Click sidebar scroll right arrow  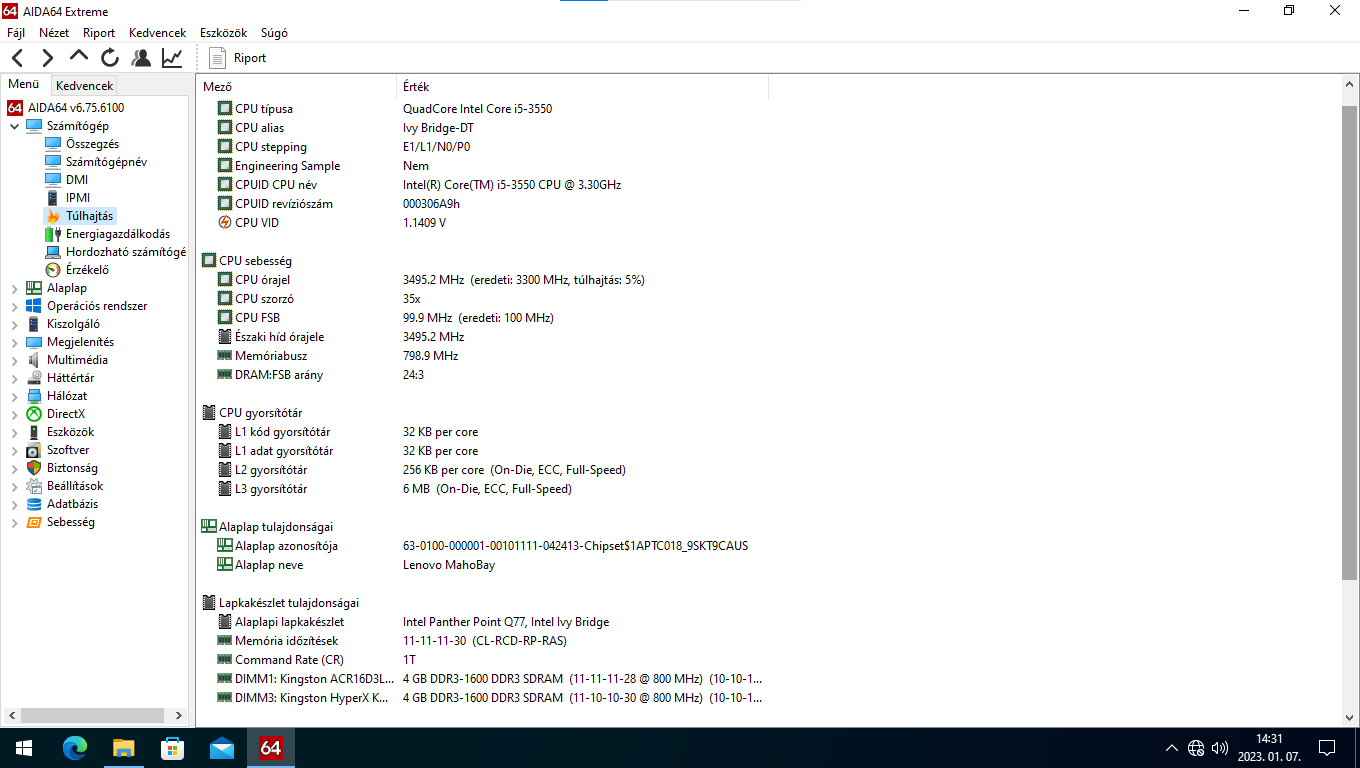coord(180,716)
